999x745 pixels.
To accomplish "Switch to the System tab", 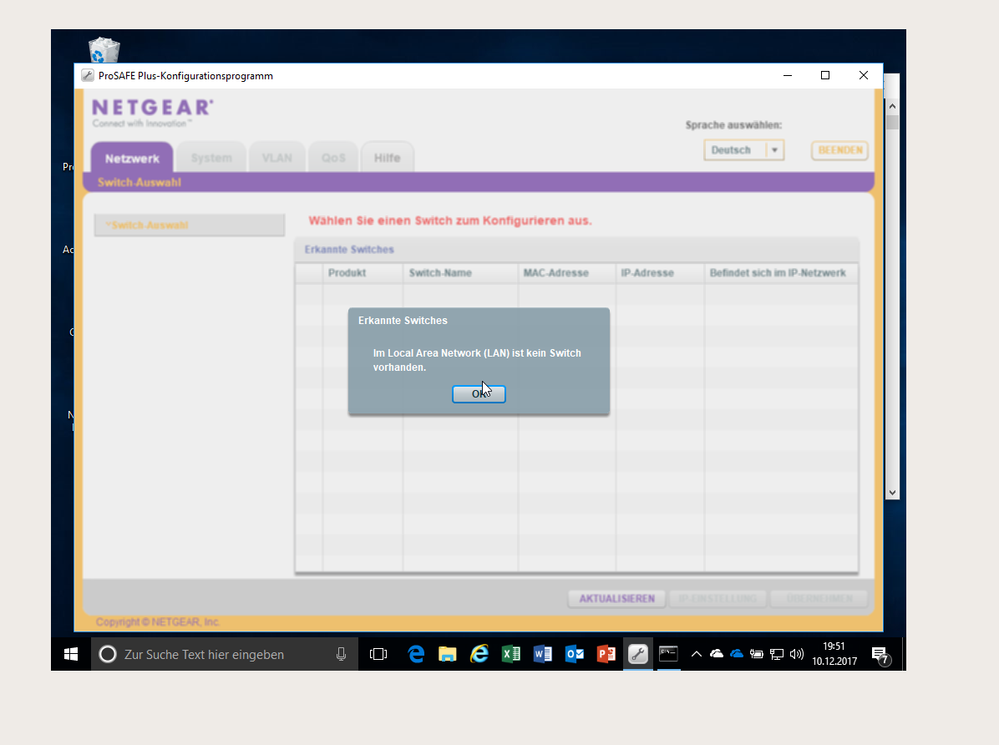I will click(x=212, y=158).
